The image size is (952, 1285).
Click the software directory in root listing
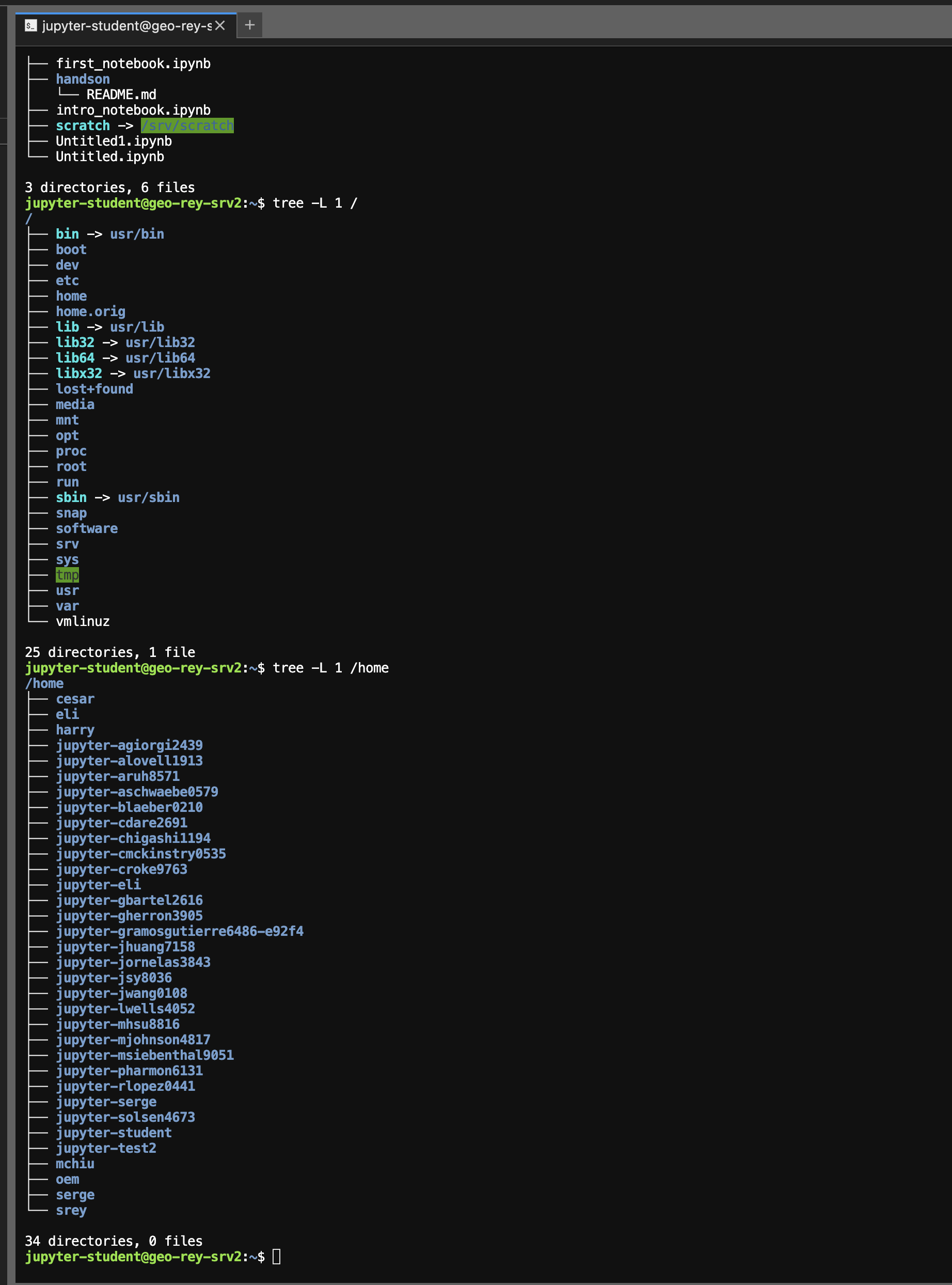tap(86, 529)
